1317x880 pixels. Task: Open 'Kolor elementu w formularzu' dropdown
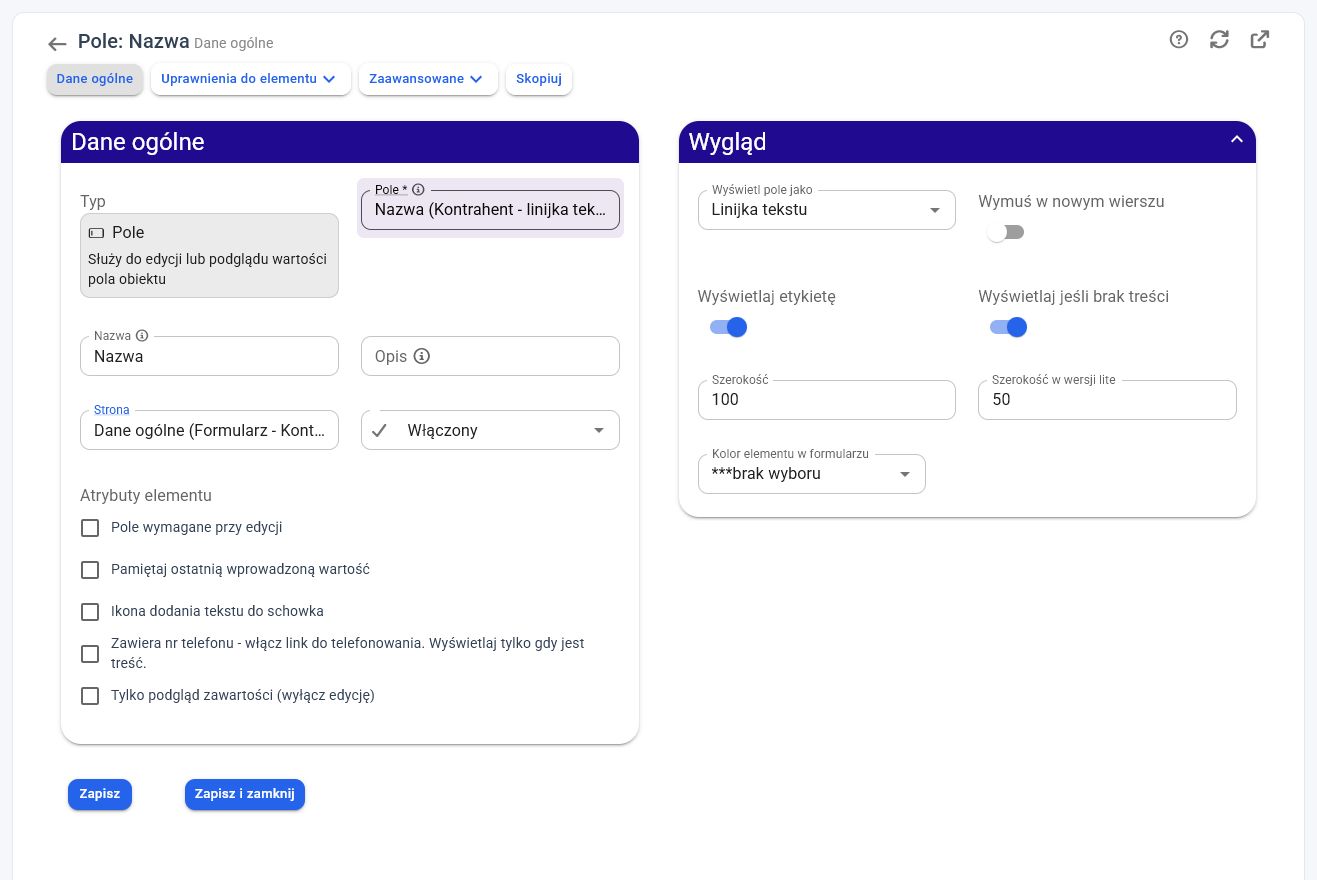point(812,474)
